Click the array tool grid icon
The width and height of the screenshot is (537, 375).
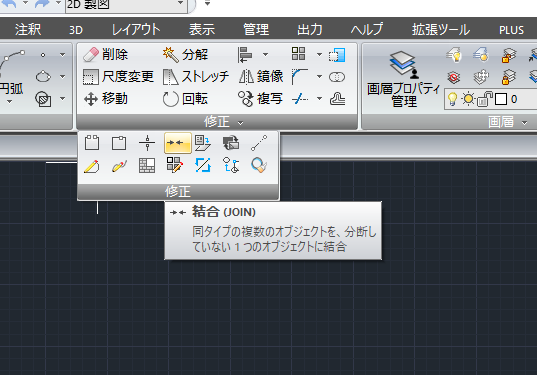[x=298, y=54]
